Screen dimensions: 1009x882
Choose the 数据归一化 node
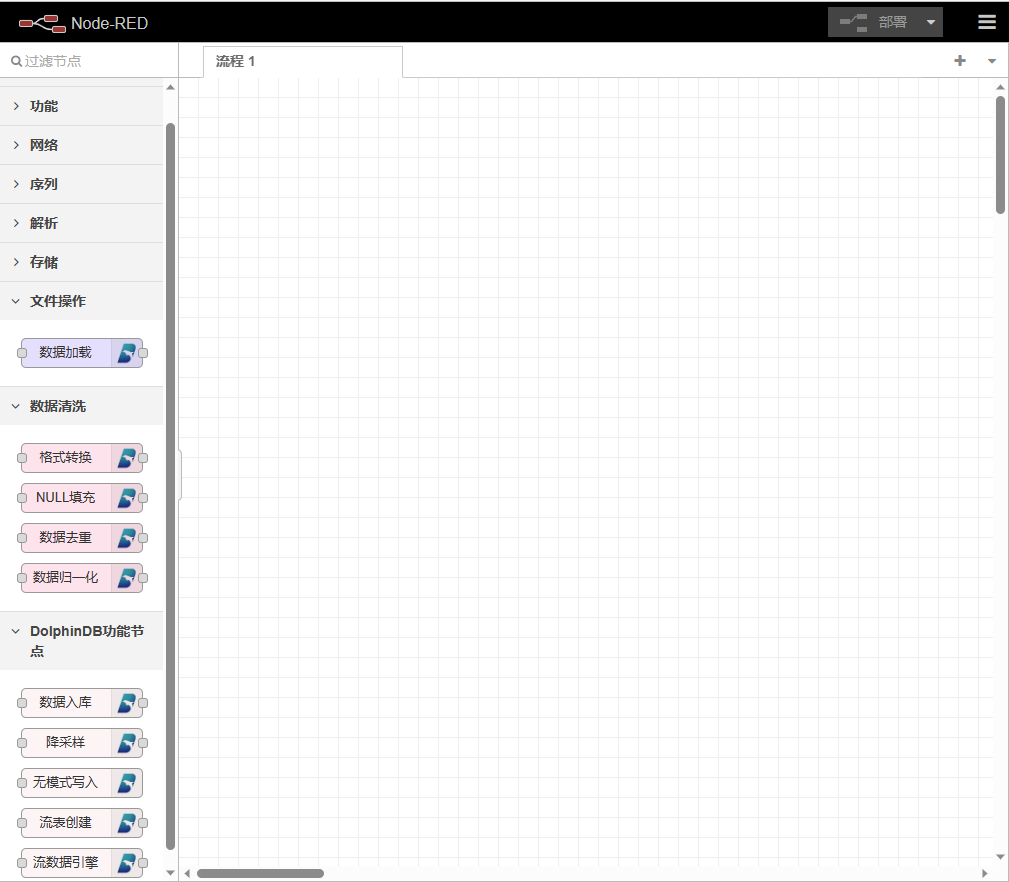[x=80, y=577]
